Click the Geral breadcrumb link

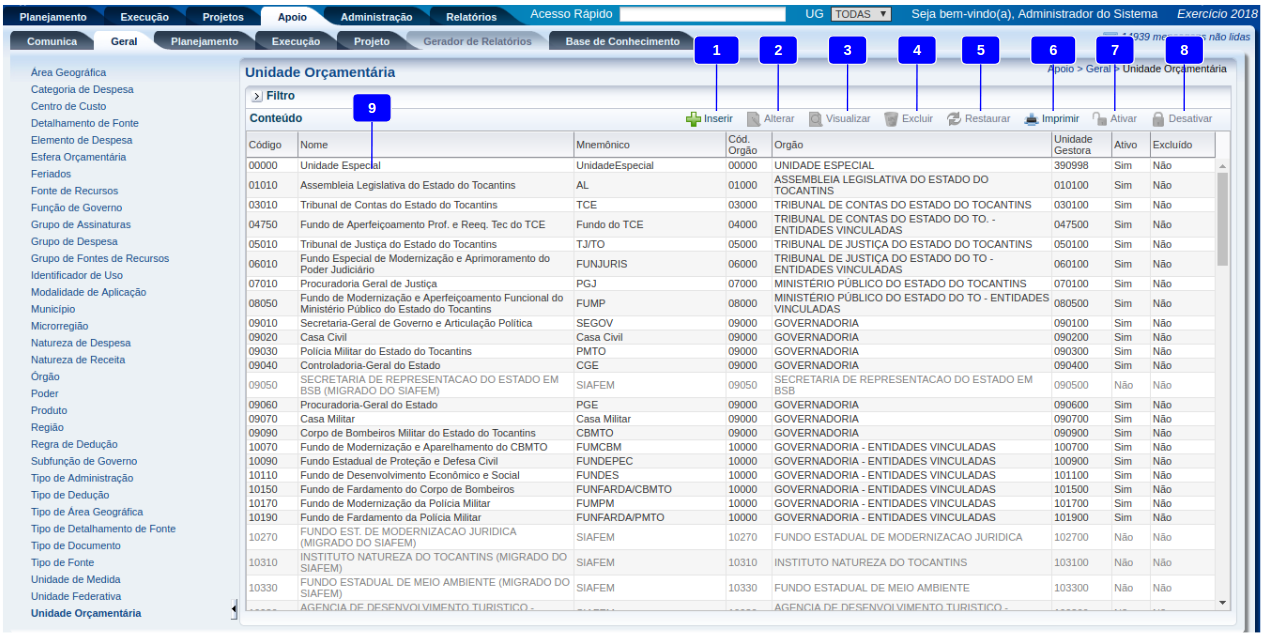1097,69
